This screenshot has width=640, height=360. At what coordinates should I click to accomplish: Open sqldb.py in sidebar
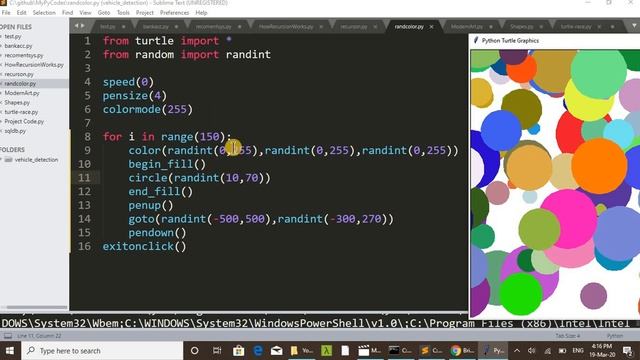pyautogui.click(x=15, y=131)
